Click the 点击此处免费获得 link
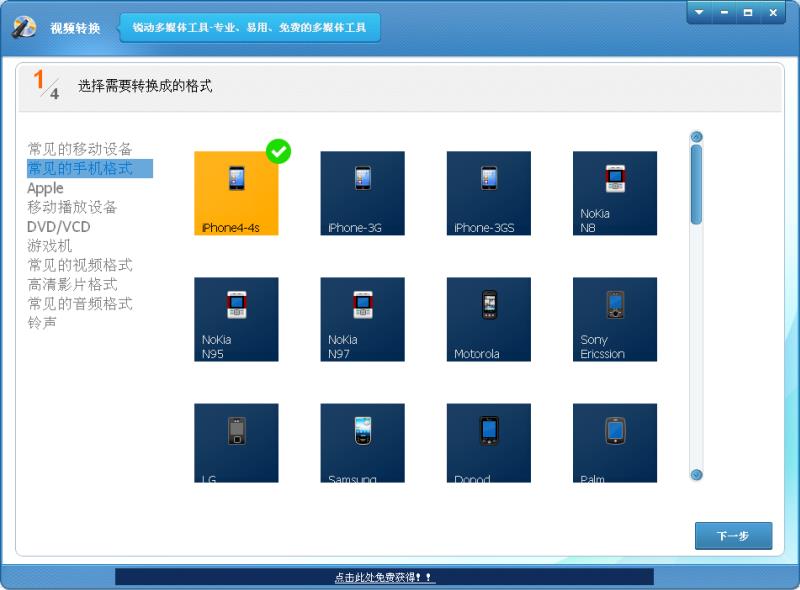Screen dimensions: 800x590 click(x=385, y=577)
